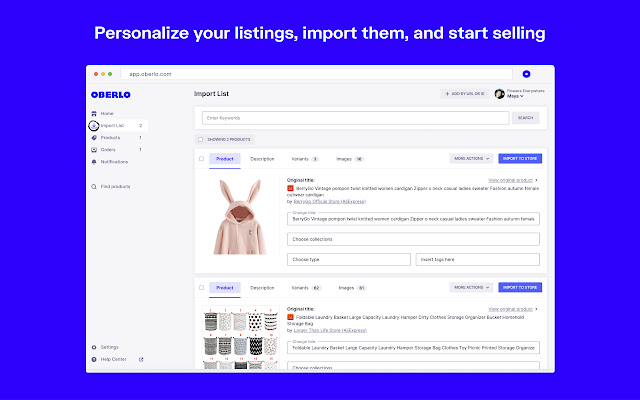Viewport: 640px width, 400px height.
Task: Click the Find products magnifier icon
Action: 94,187
